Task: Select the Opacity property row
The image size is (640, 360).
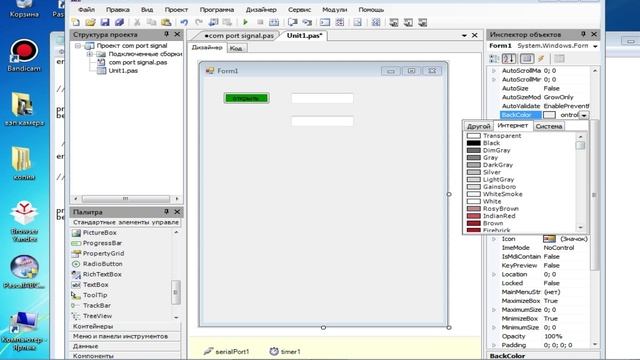Action: pos(540,336)
